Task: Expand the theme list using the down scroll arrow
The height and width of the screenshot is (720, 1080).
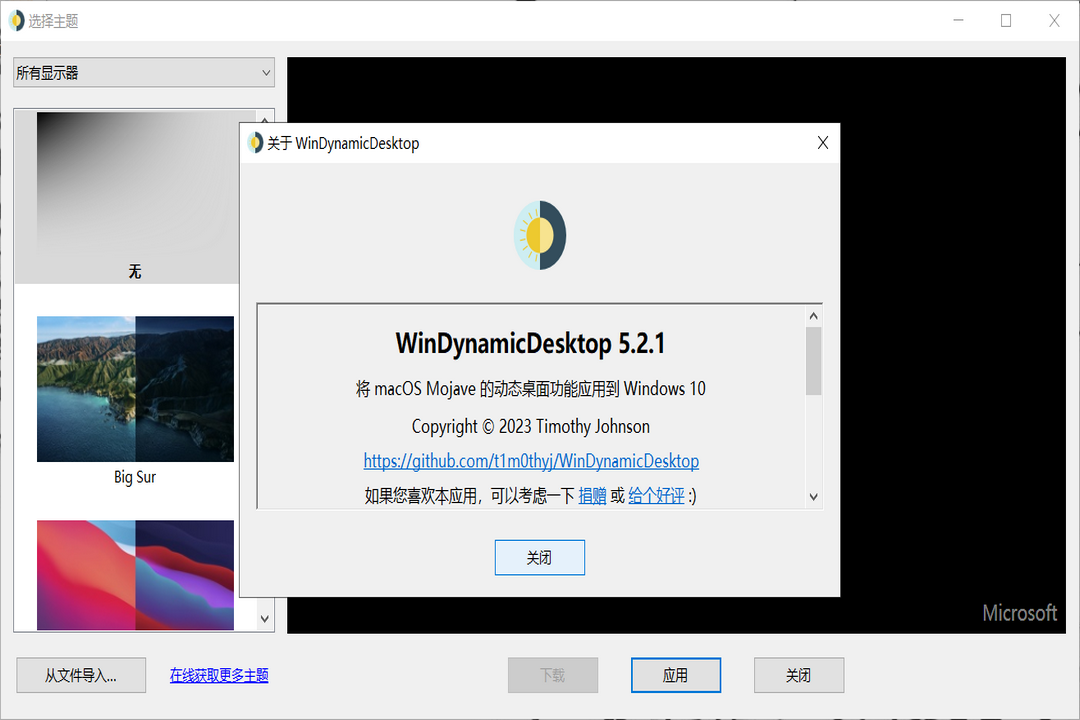Action: point(264,618)
